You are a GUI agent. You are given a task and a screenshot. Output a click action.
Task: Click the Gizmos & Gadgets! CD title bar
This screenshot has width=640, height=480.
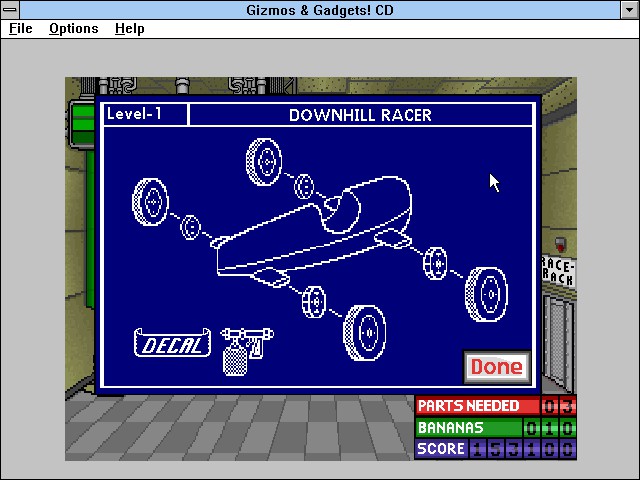click(x=320, y=10)
